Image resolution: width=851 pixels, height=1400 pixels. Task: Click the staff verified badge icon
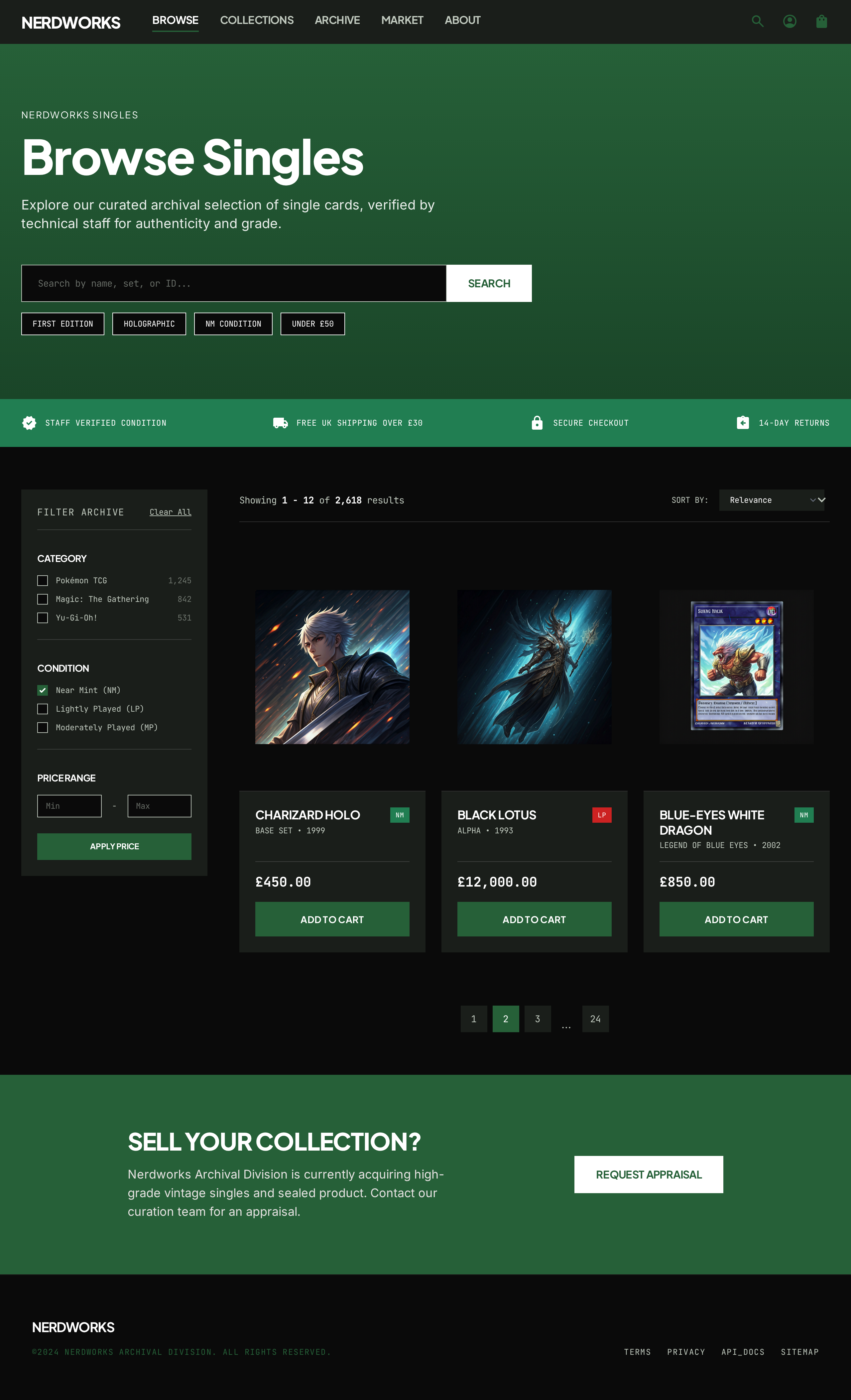pyautogui.click(x=29, y=423)
